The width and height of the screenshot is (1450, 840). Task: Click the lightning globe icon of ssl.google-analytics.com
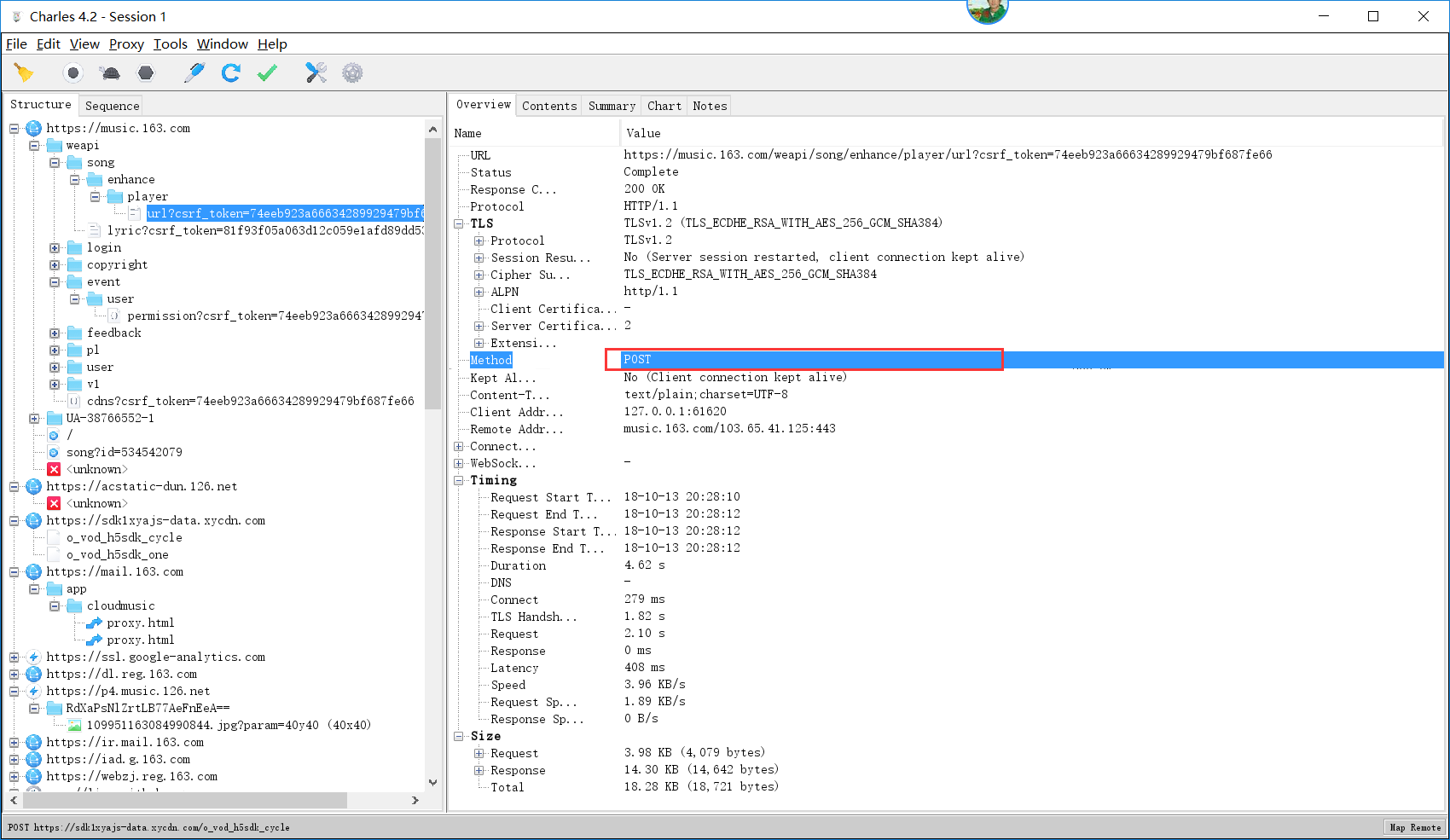point(33,658)
